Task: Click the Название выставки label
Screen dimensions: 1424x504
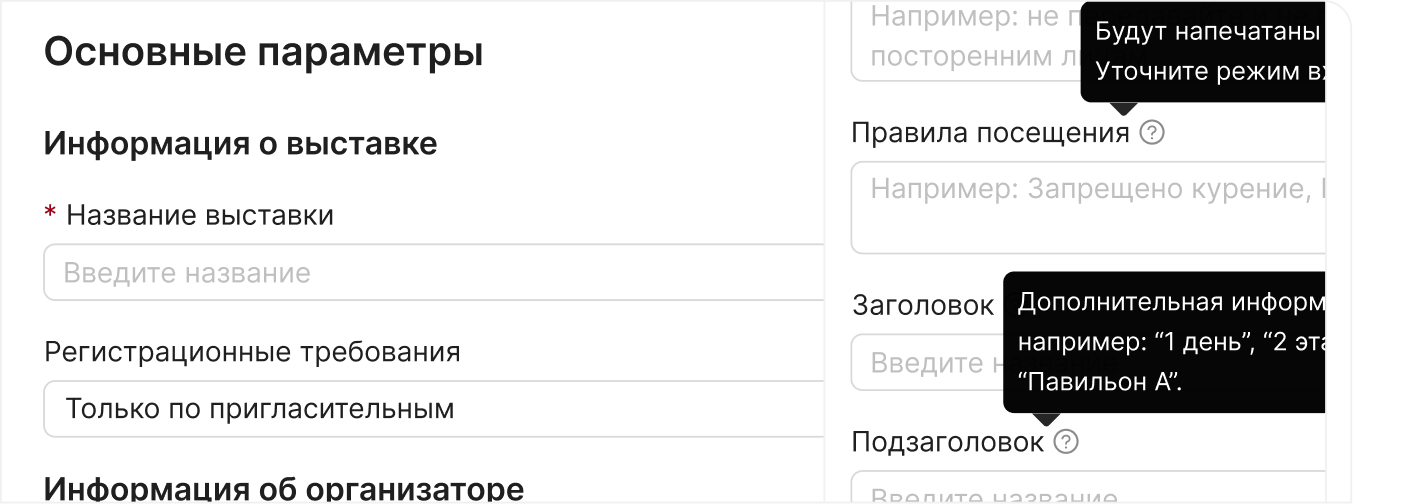Action: click(x=200, y=215)
